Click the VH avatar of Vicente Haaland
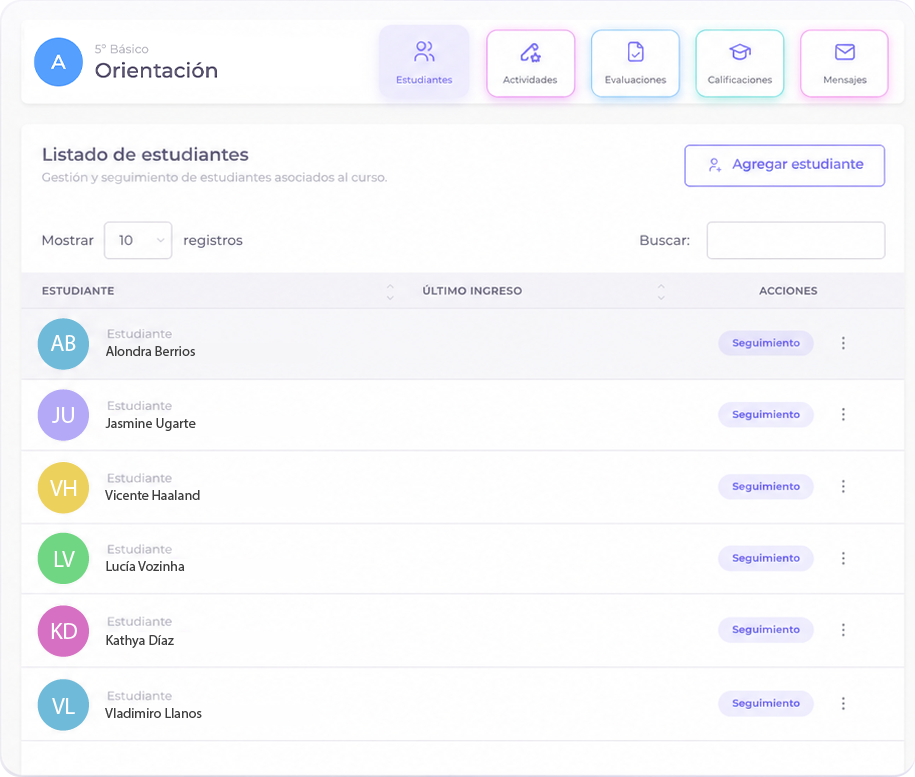The image size is (915, 777). [x=63, y=488]
